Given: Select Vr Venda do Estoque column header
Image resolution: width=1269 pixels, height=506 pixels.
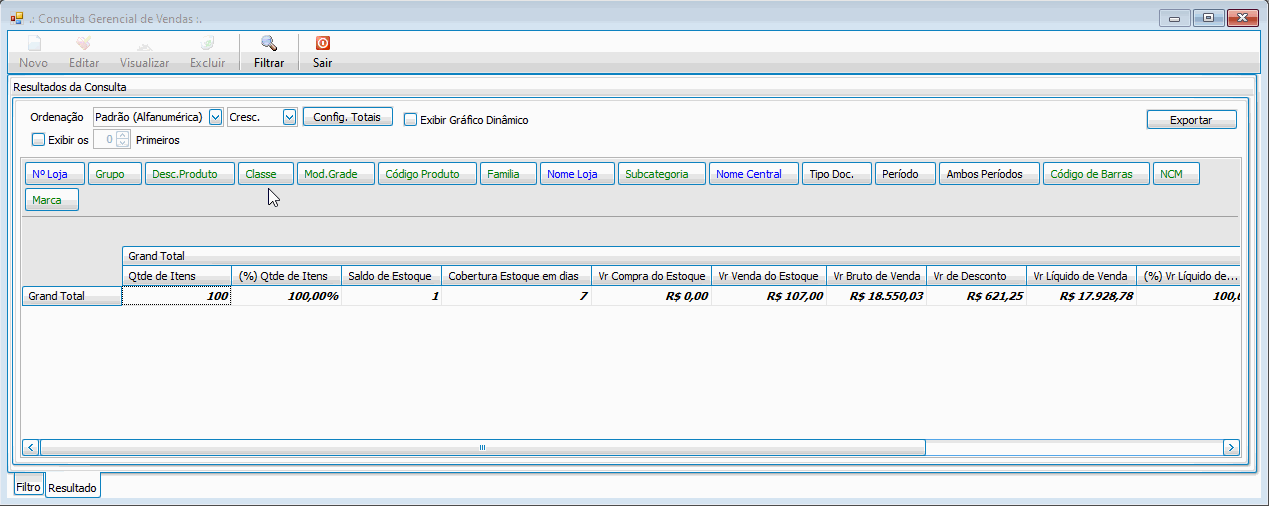Looking at the screenshot, I should (769, 276).
